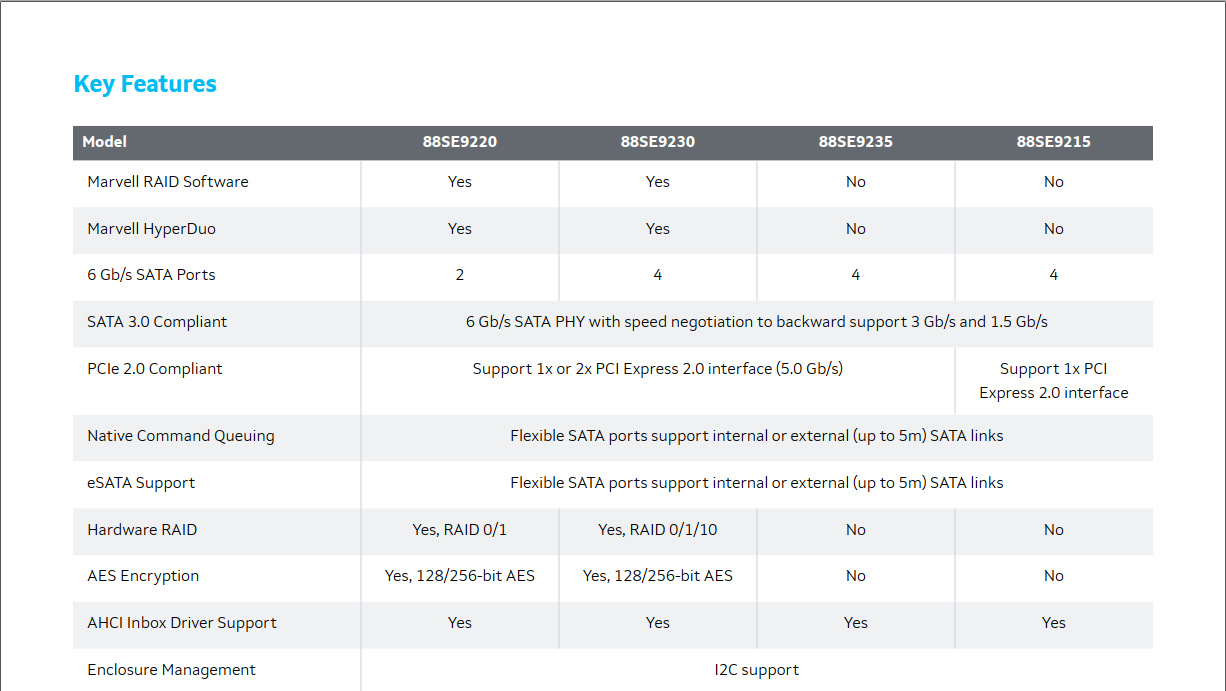This screenshot has height=691, width=1226.
Task: Select the eSATA Support row label
Action: tap(141, 483)
